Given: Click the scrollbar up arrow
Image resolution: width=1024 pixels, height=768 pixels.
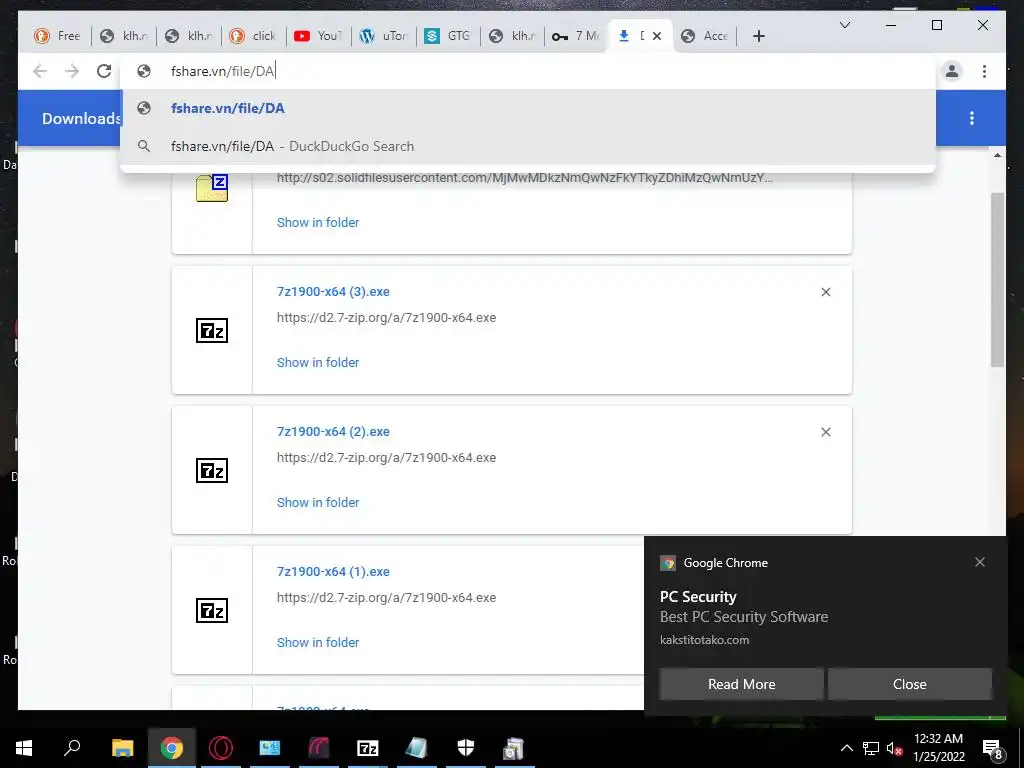Looking at the screenshot, I should 997,155.
